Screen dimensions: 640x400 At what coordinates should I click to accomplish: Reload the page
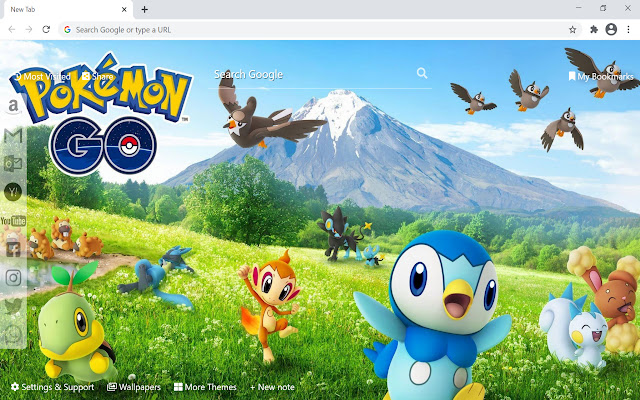pos(46,29)
